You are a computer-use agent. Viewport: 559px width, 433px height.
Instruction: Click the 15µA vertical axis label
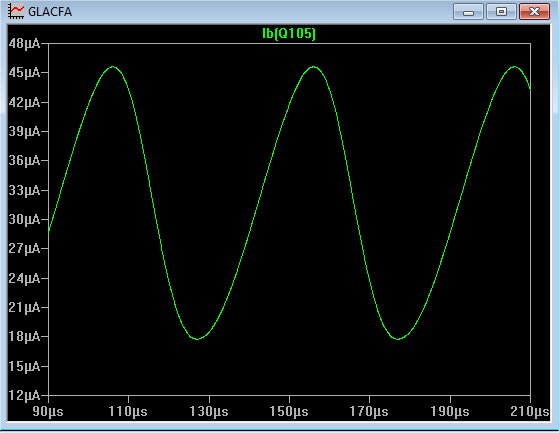(x=24, y=366)
